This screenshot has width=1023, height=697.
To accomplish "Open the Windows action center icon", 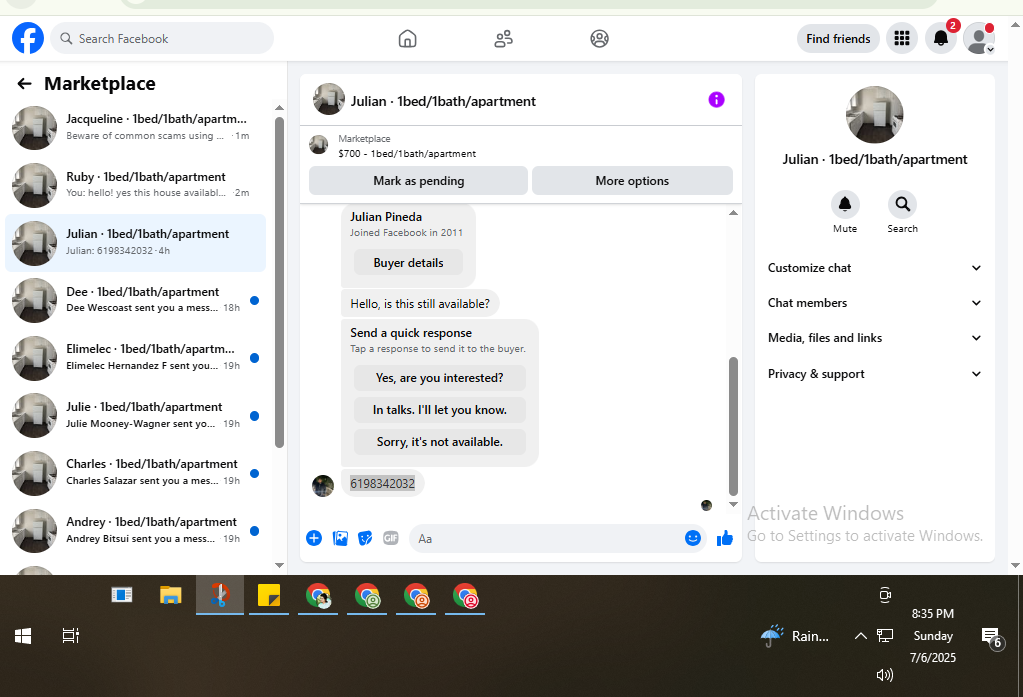I will tap(991, 637).
